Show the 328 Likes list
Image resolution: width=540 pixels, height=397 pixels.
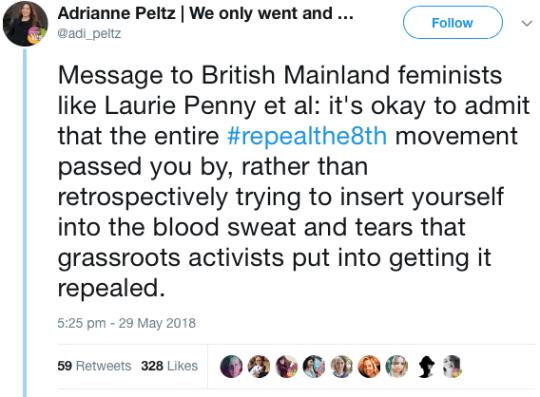tap(169, 366)
